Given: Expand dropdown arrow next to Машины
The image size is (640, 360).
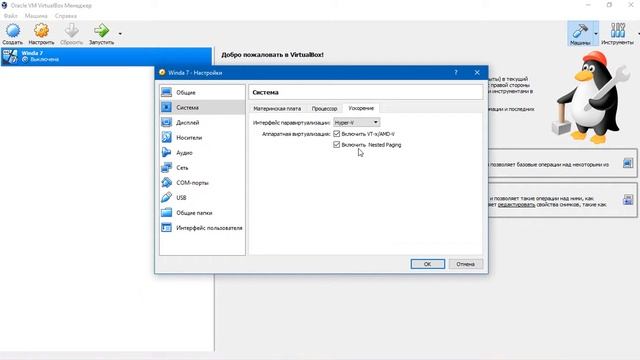Looking at the screenshot, I should pyautogui.click(x=596, y=33).
